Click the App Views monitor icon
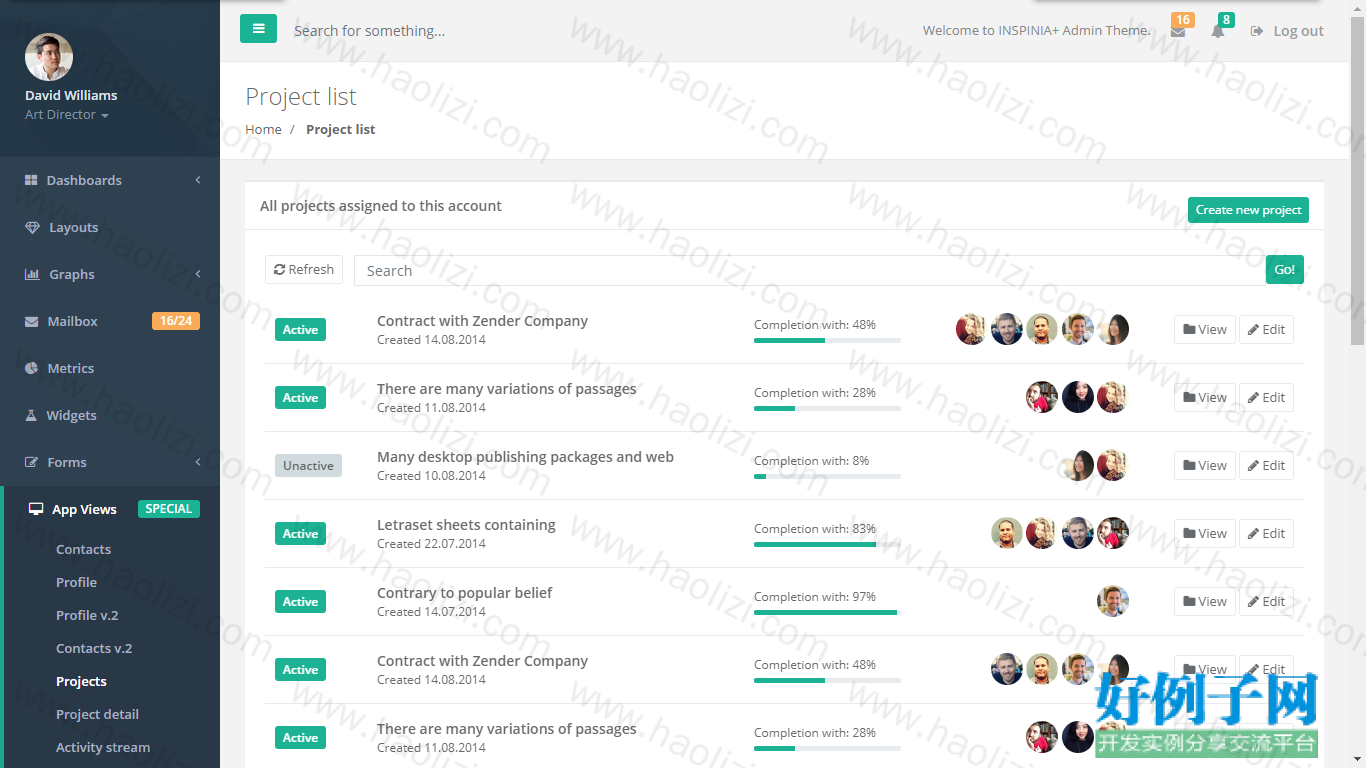 pos(36,509)
